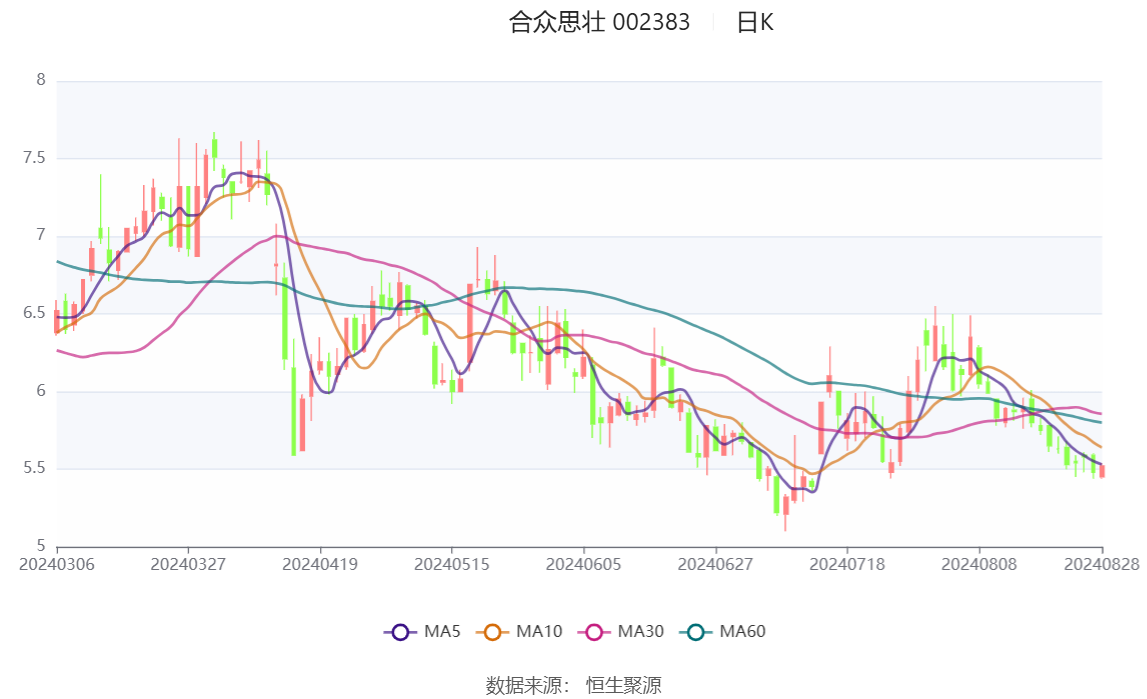This screenshot has width=1147, height=699.
Task: Toggle the MA5 legend series
Action: [x=422, y=632]
